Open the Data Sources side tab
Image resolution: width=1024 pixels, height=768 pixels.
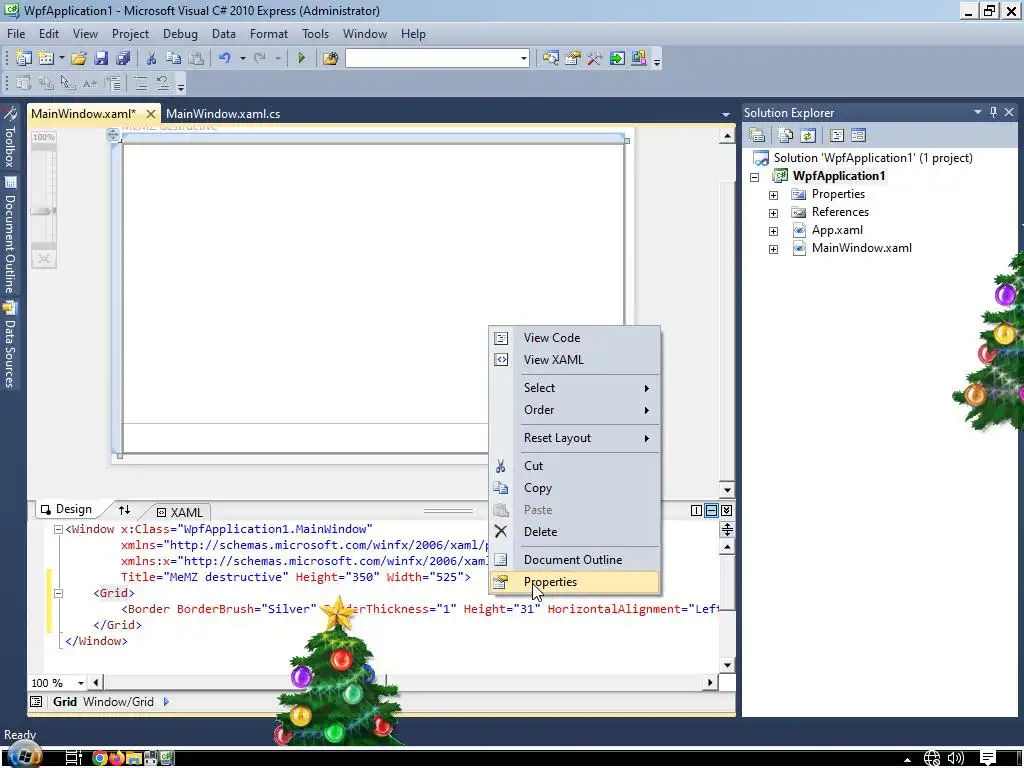tap(10, 345)
